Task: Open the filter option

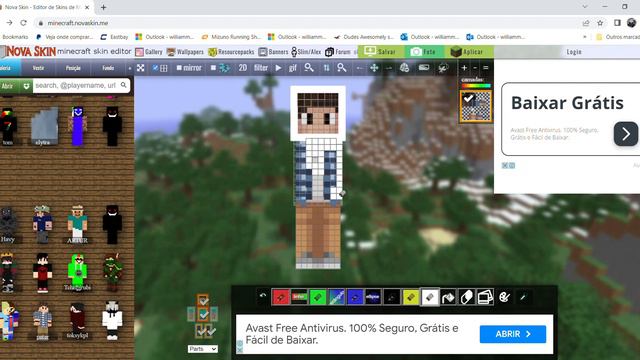Action: click(x=261, y=68)
